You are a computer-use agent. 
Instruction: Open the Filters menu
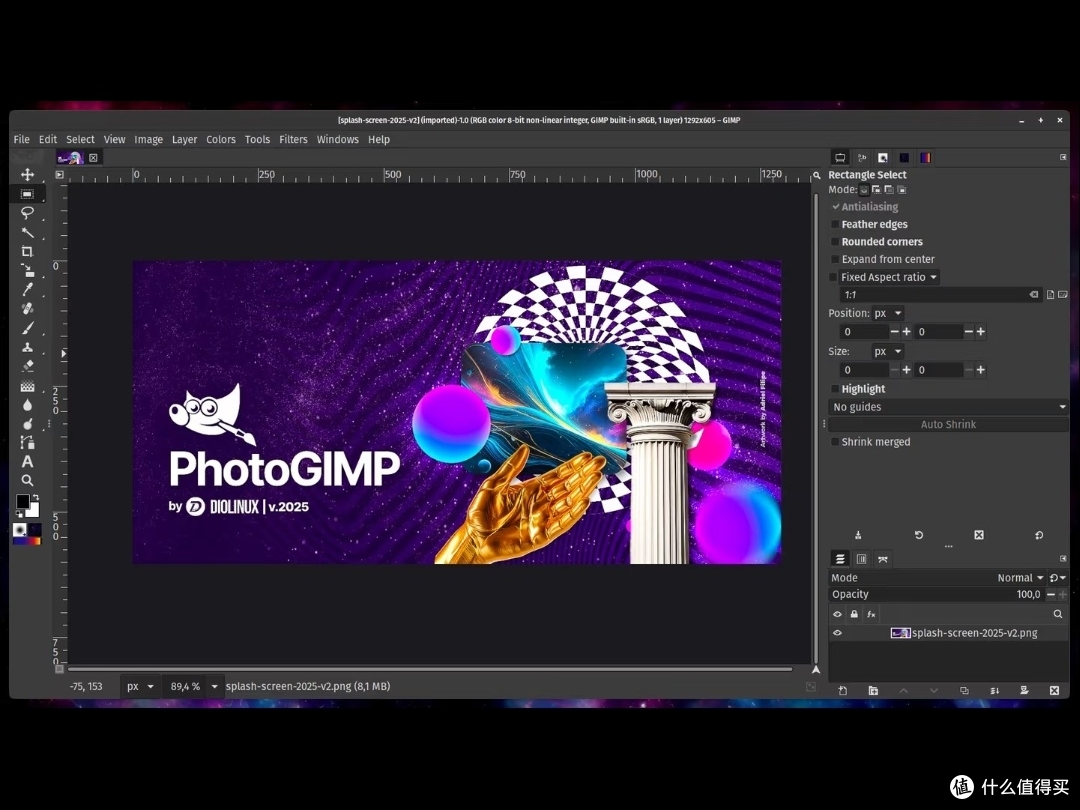click(x=293, y=139)
